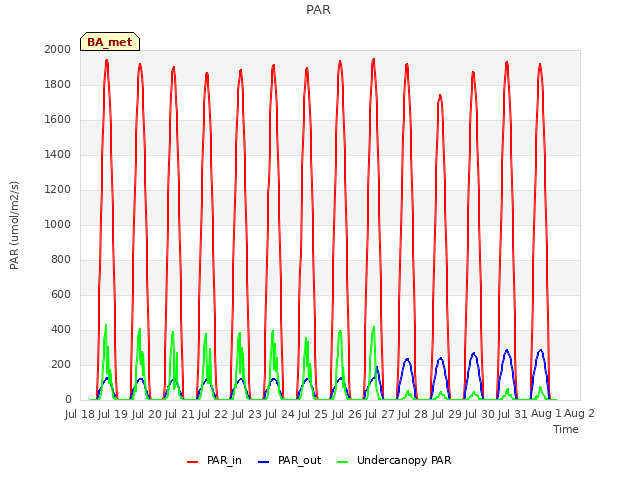640x480 pixels.
Task: Click the Jul 29 x-axis tick label
Action: (447, 414)
